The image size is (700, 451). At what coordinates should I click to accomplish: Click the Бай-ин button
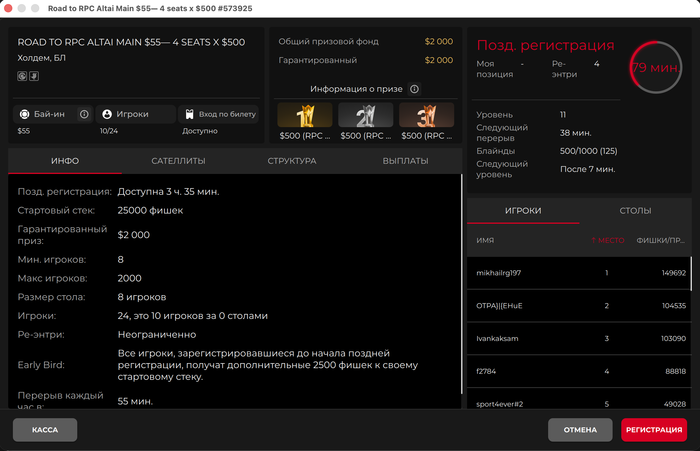point(53,114)
